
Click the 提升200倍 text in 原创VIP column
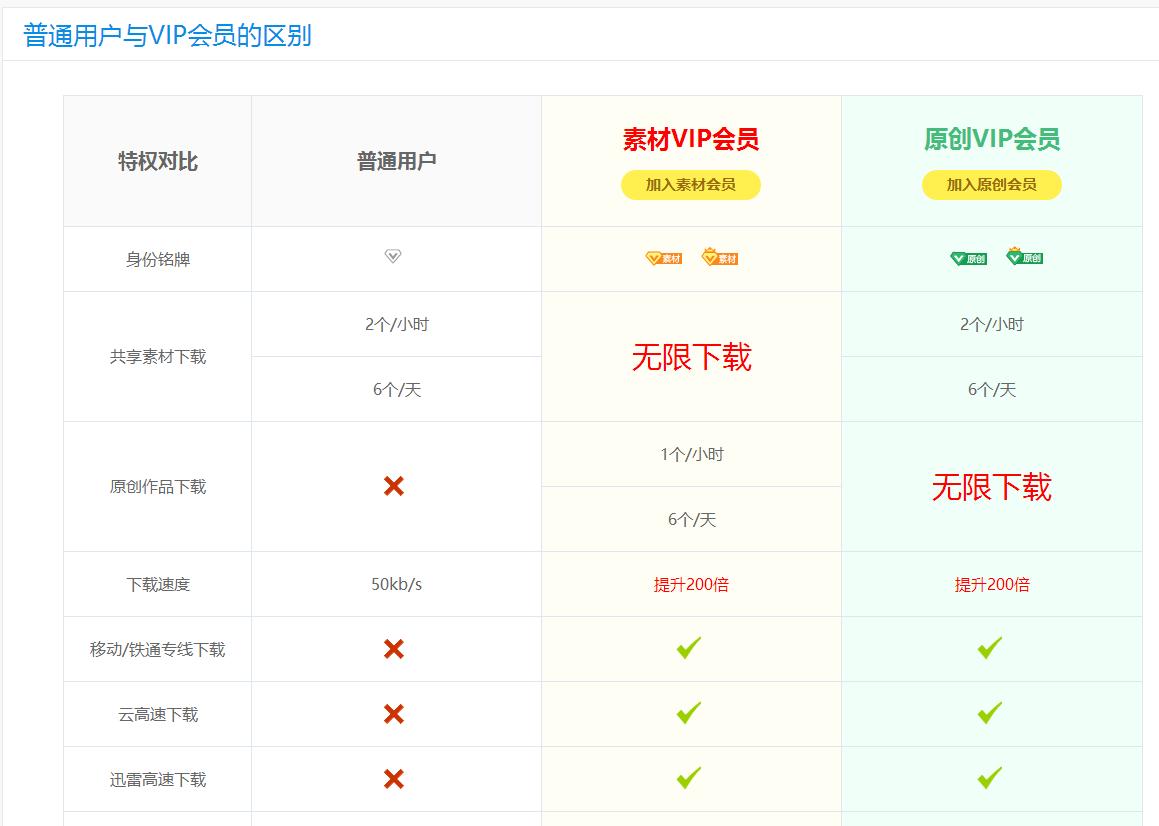(x=990, y=584)
